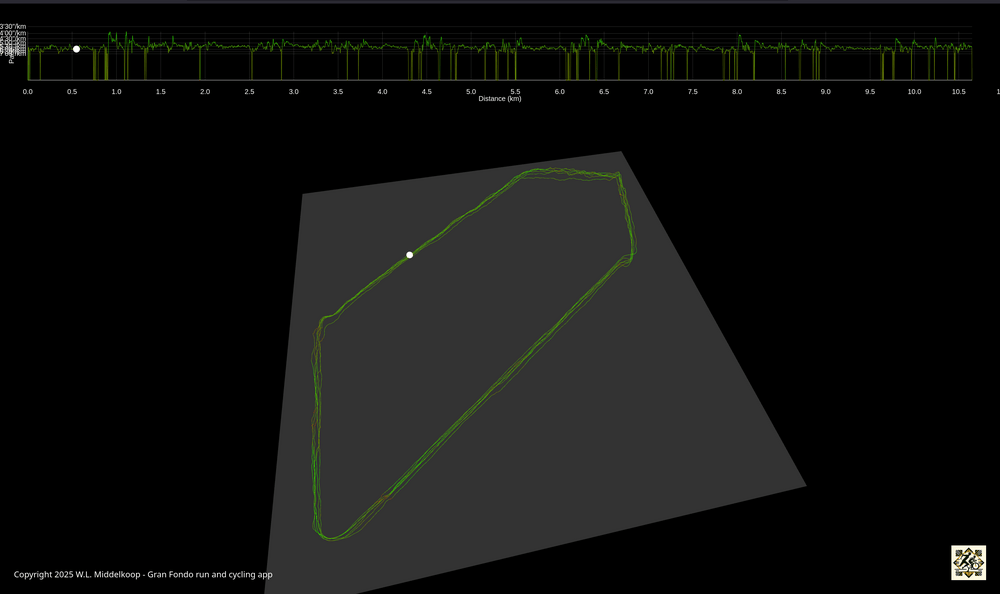
Task: Click the 3'30"/km pace axis label
Action: [12, 26]
